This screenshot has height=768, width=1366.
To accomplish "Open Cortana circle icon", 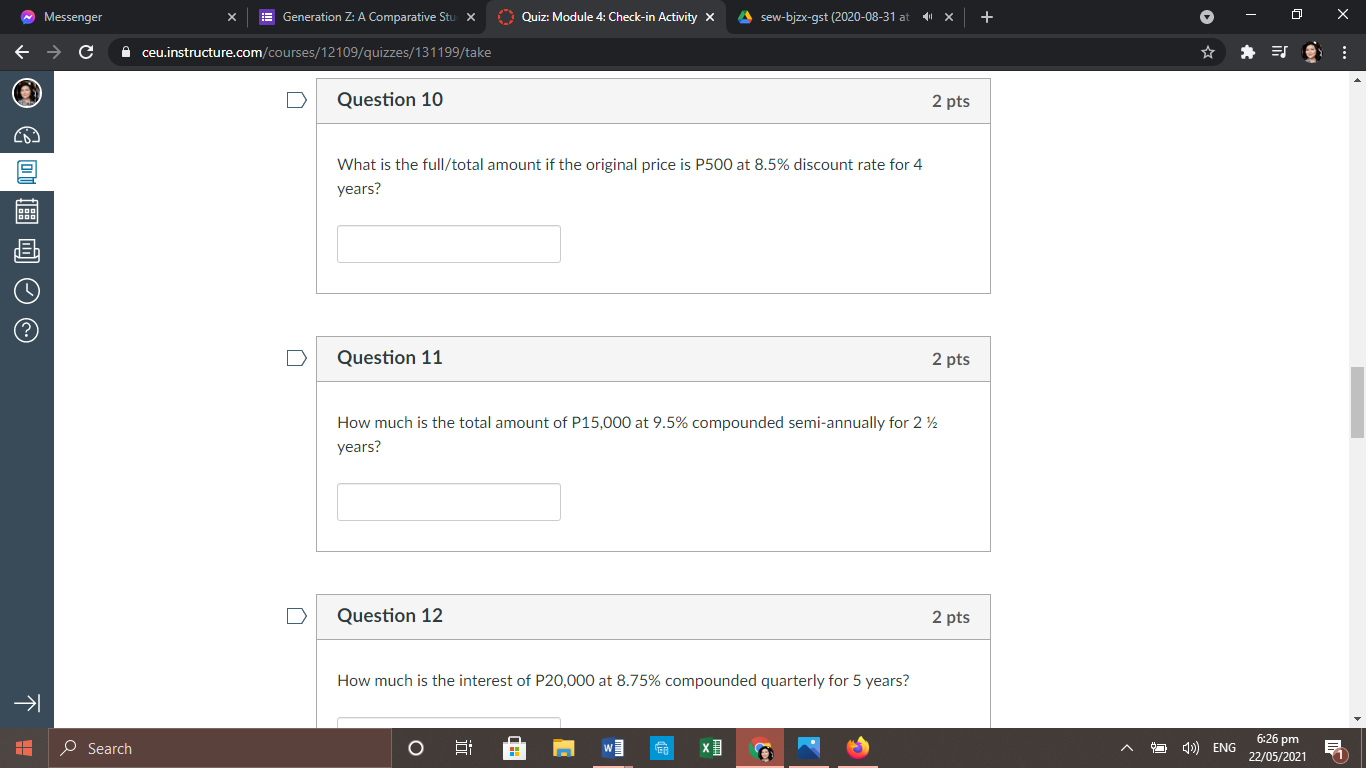I will [x=416, y=748].
